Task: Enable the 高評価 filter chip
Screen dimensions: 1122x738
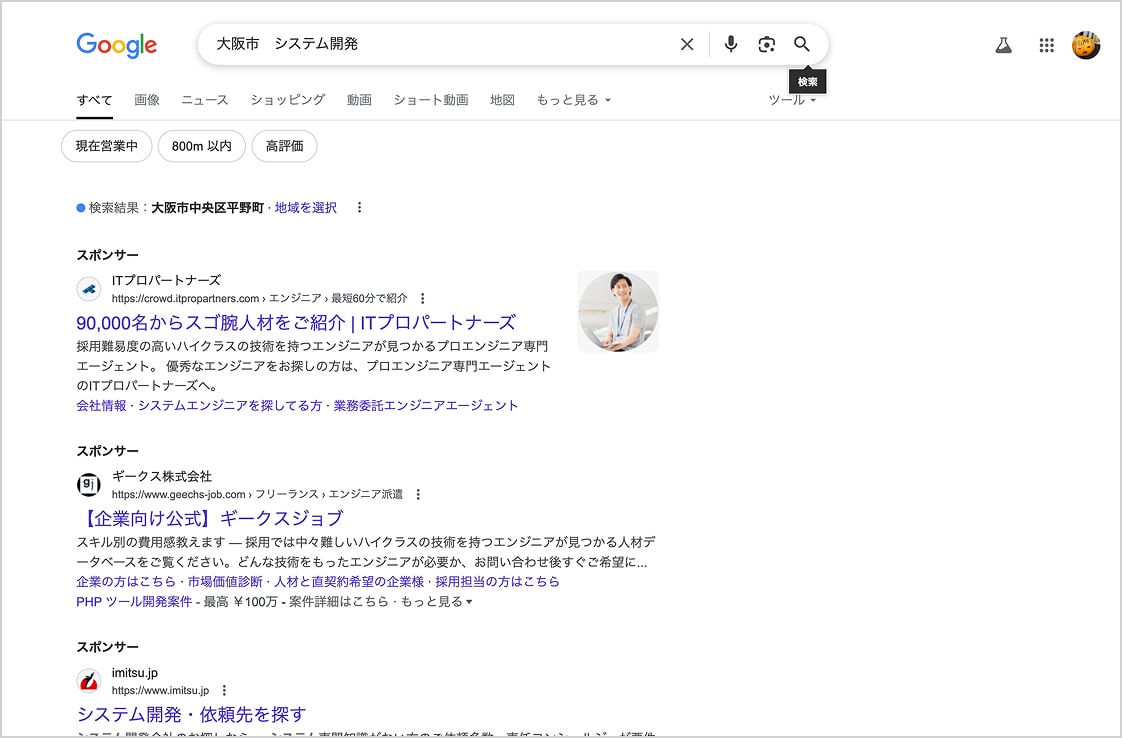Action: coord(284,146)
